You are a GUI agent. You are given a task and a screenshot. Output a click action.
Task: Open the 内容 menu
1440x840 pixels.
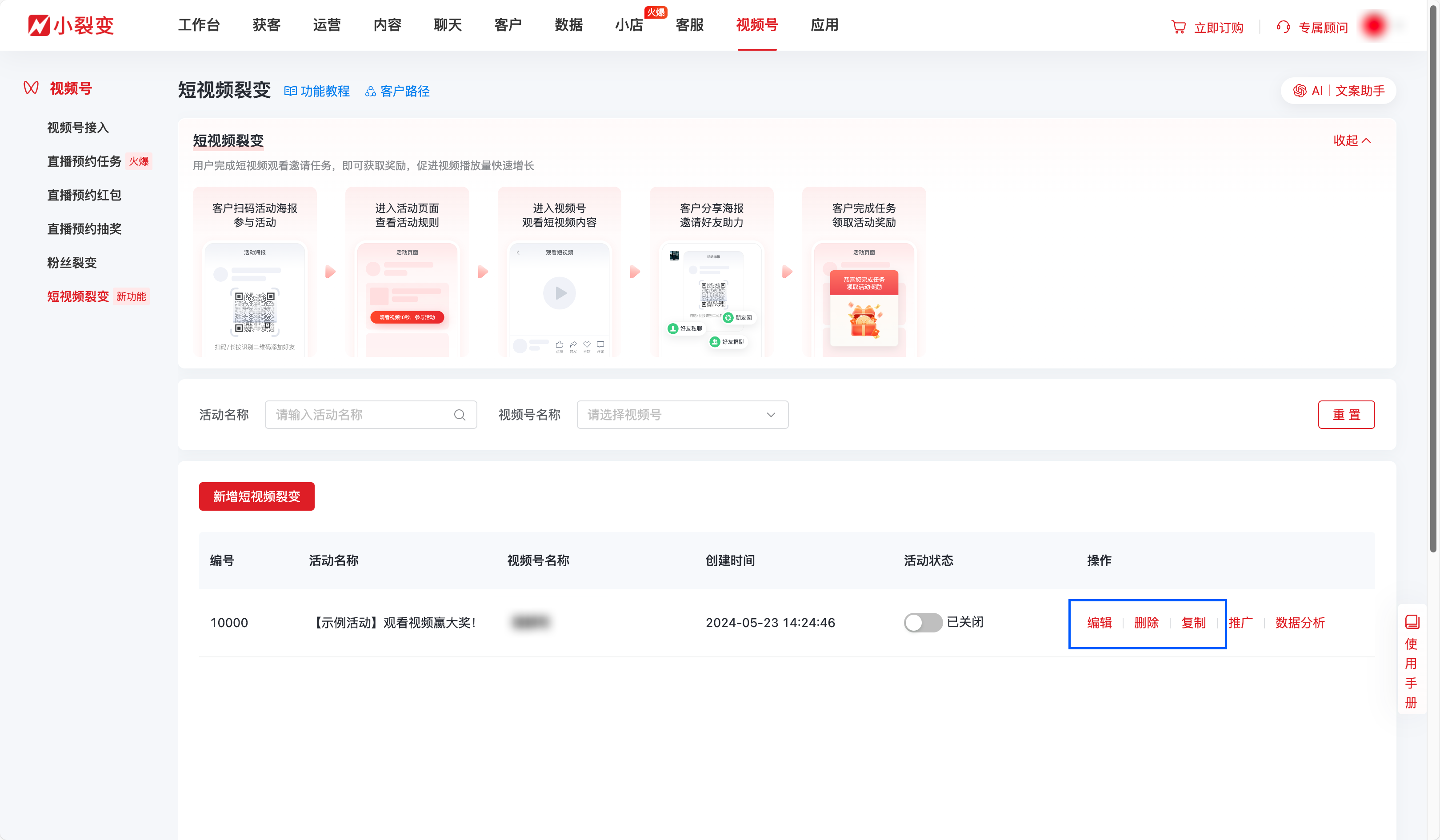point(388,25)
